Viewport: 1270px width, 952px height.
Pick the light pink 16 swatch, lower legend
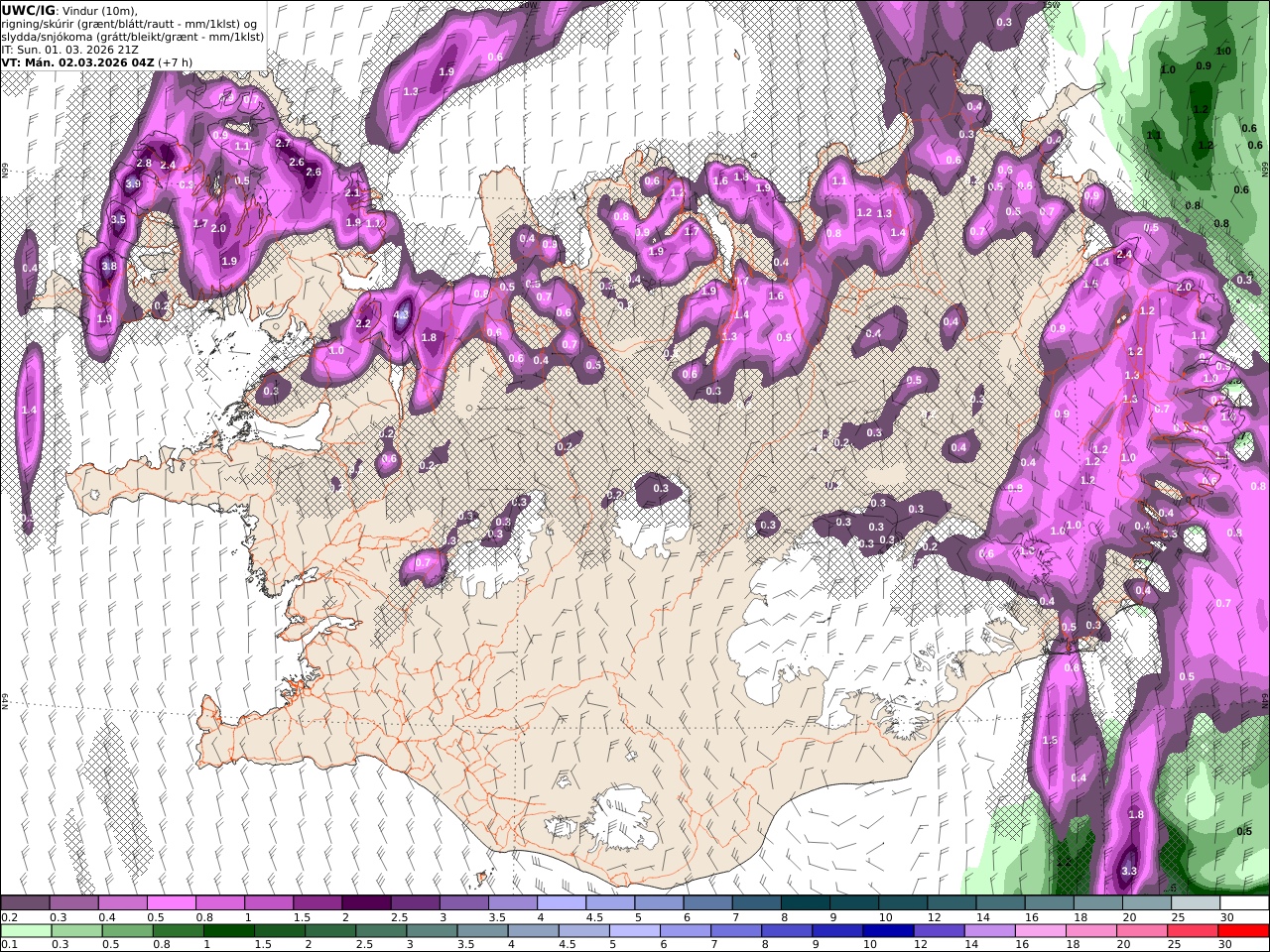click(1040, 931)
